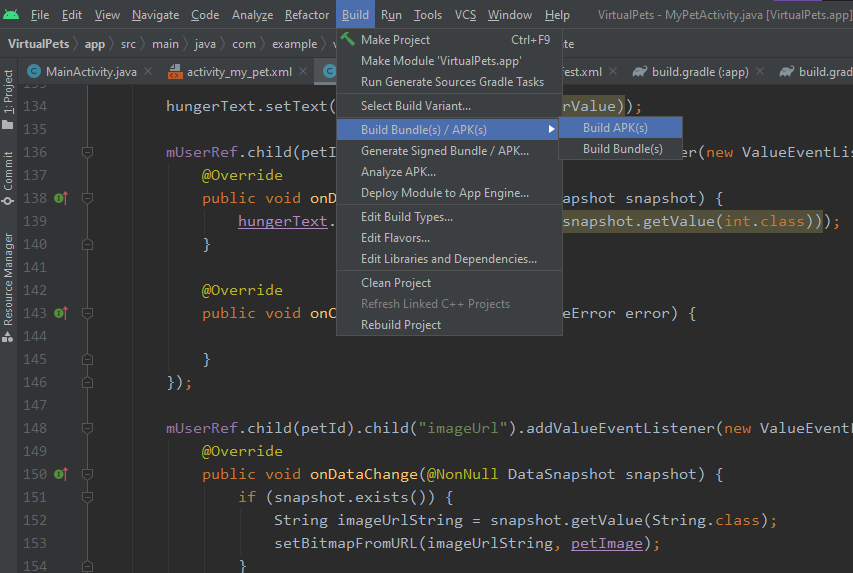This screenshot has width=853, height=573.
Task: Open the Project tool window sidebar
Action: point(9,93)
